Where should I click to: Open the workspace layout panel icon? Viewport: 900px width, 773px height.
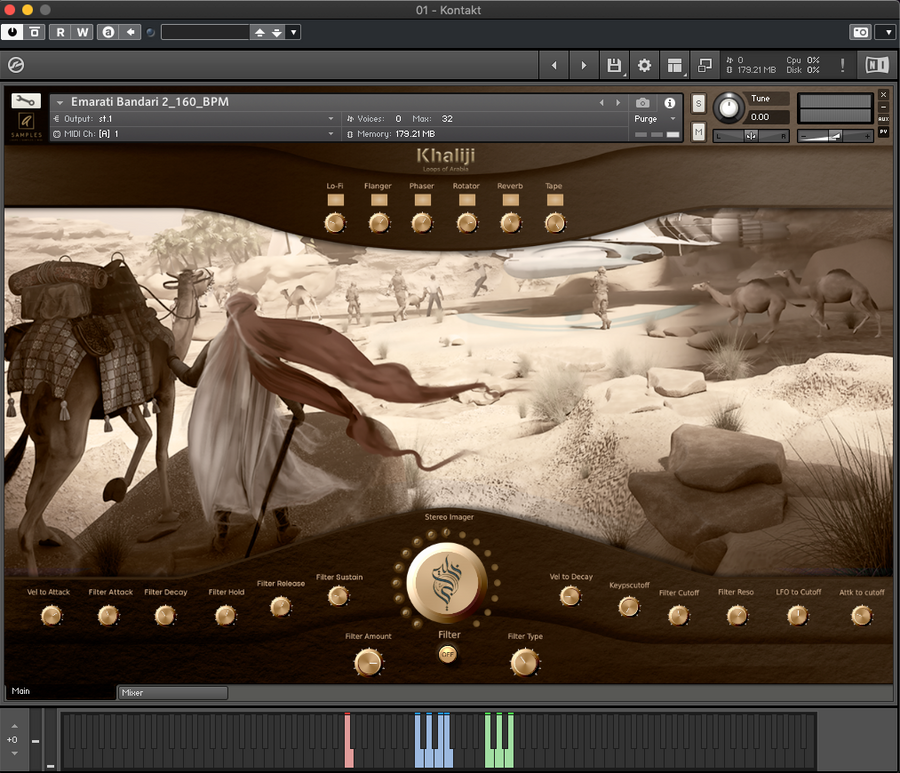click(674, 65)
